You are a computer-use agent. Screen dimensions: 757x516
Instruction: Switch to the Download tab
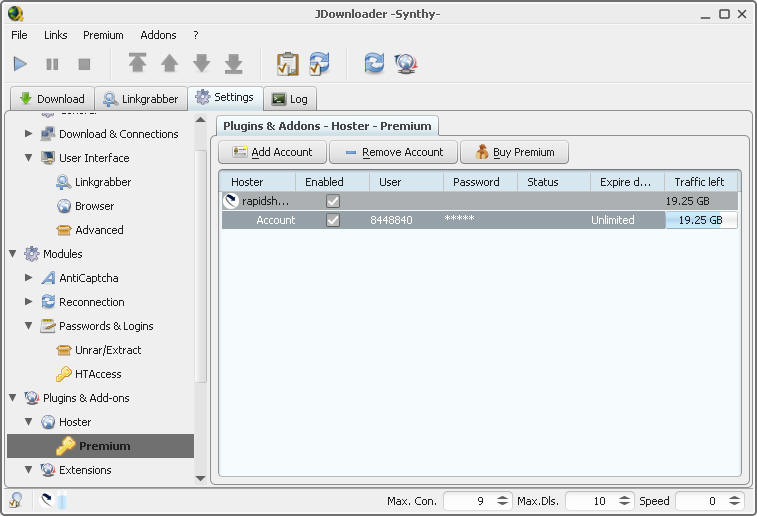(52, 99)
